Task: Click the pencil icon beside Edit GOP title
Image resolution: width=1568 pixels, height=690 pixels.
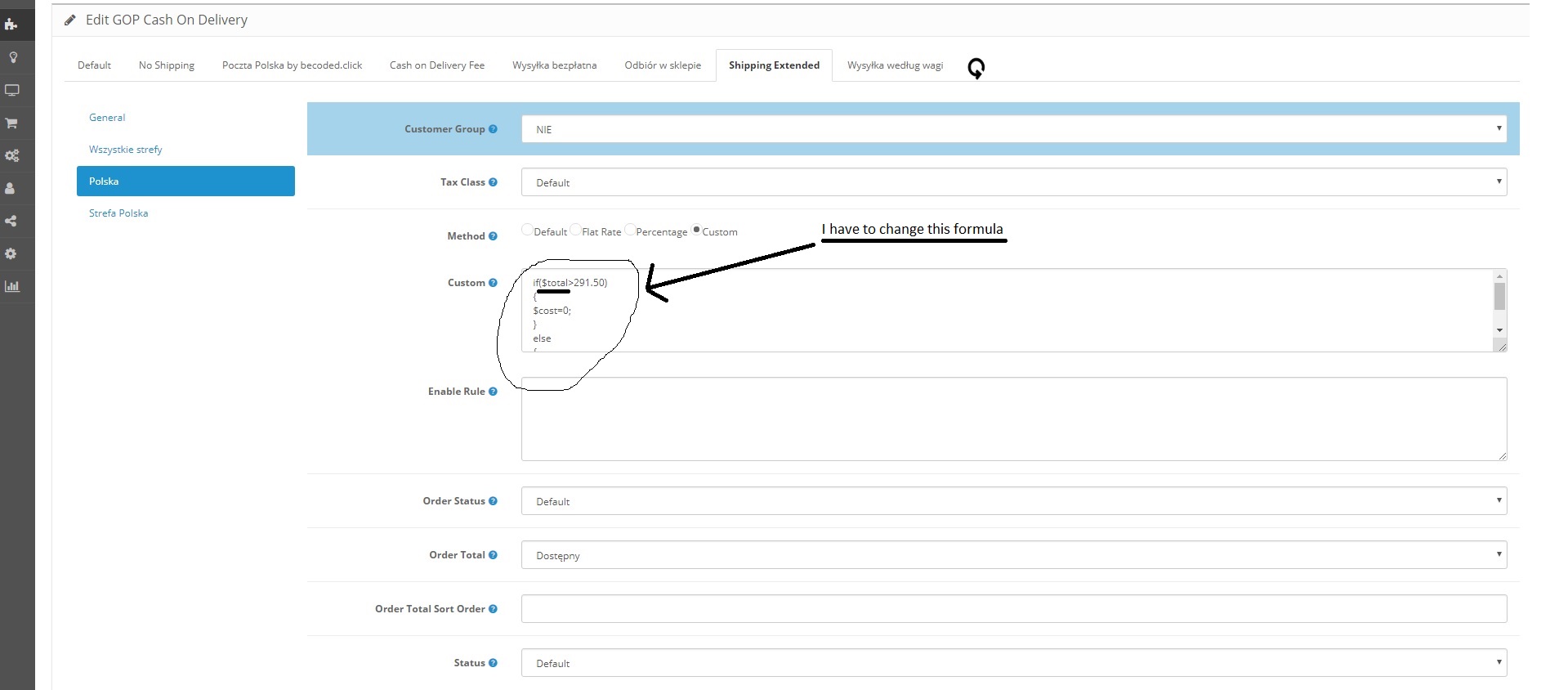Action: pyautogui.click(x=70, y=20)
